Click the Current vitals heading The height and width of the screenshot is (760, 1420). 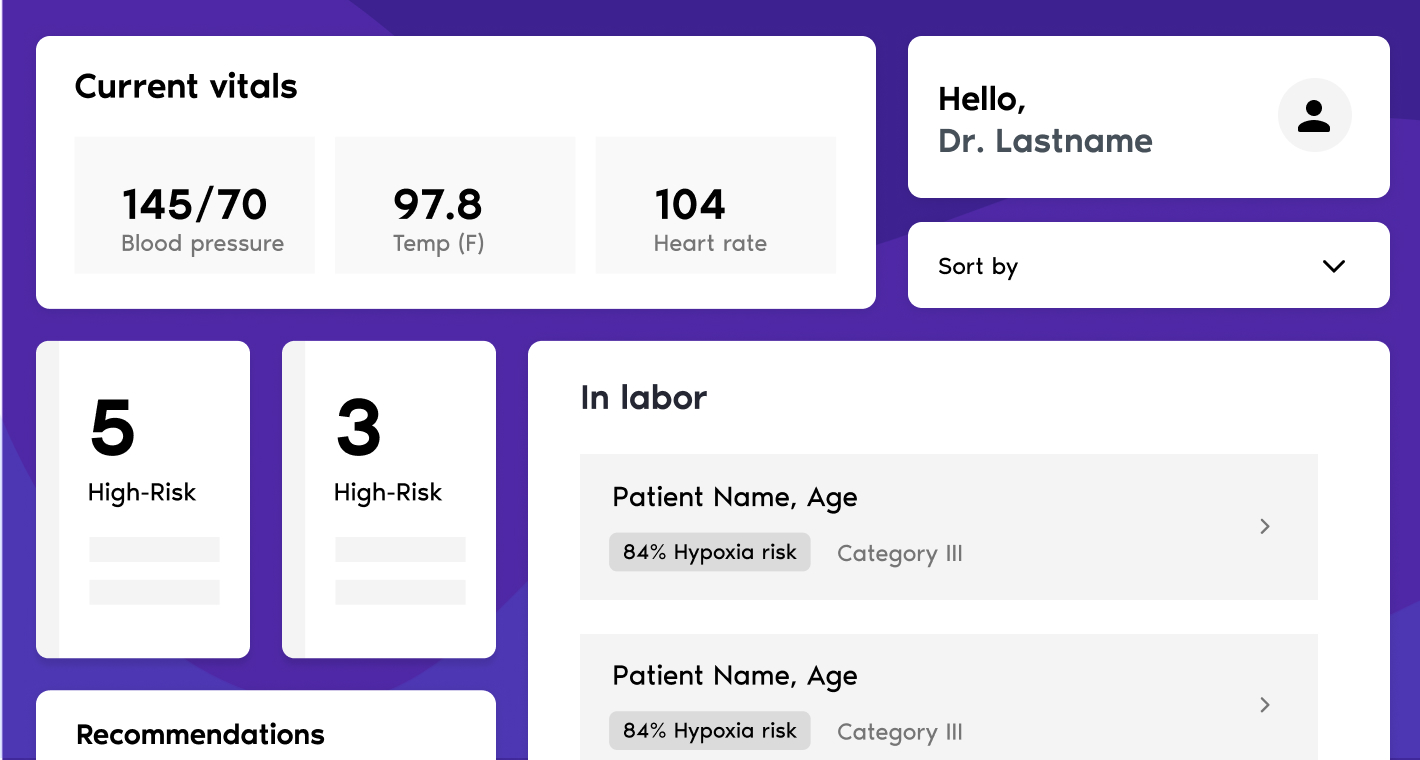point(186,87)
